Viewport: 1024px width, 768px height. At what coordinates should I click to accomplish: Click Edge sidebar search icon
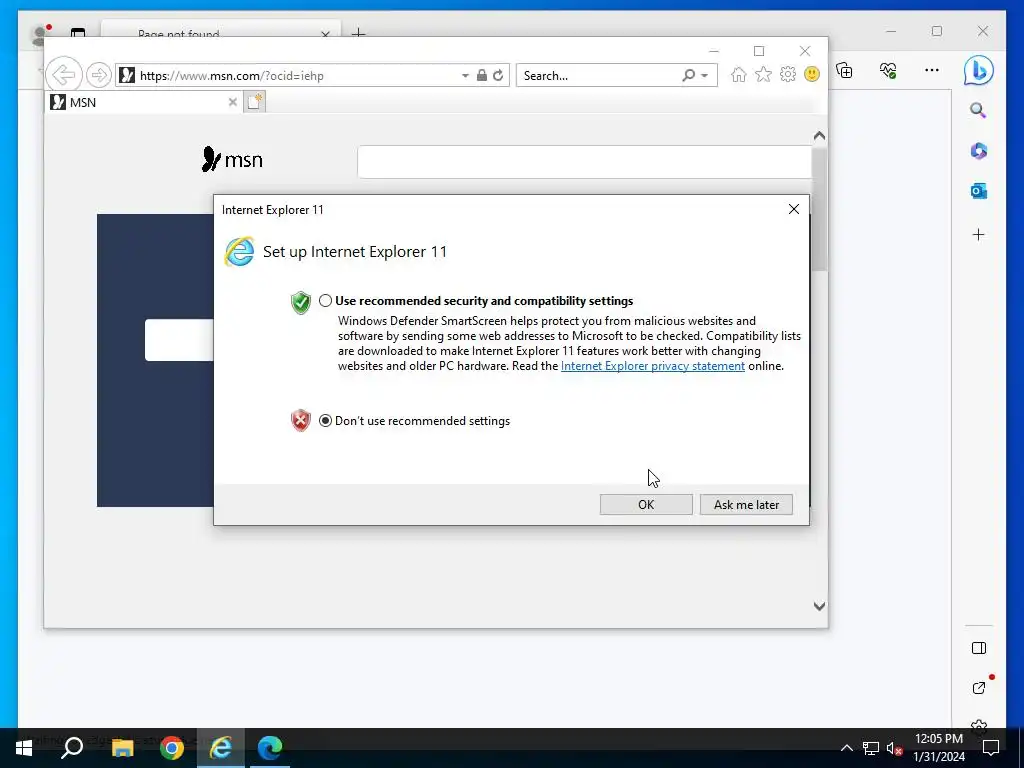pos(978,110)
